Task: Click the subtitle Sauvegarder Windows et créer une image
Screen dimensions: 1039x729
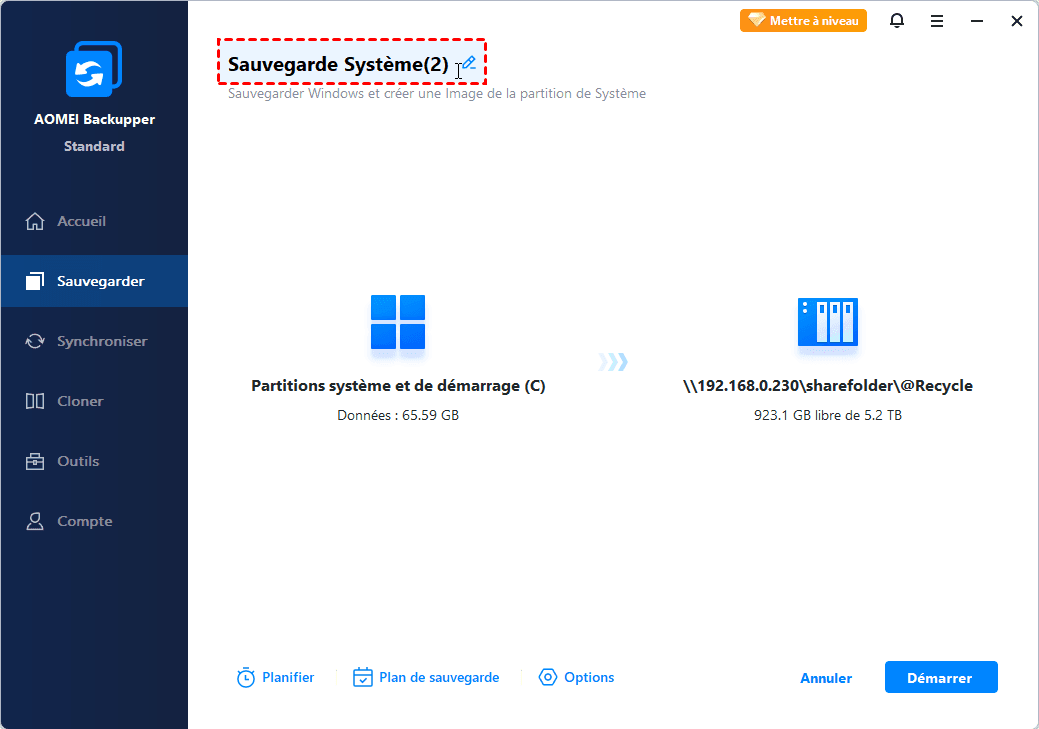Action: (437, 93)
